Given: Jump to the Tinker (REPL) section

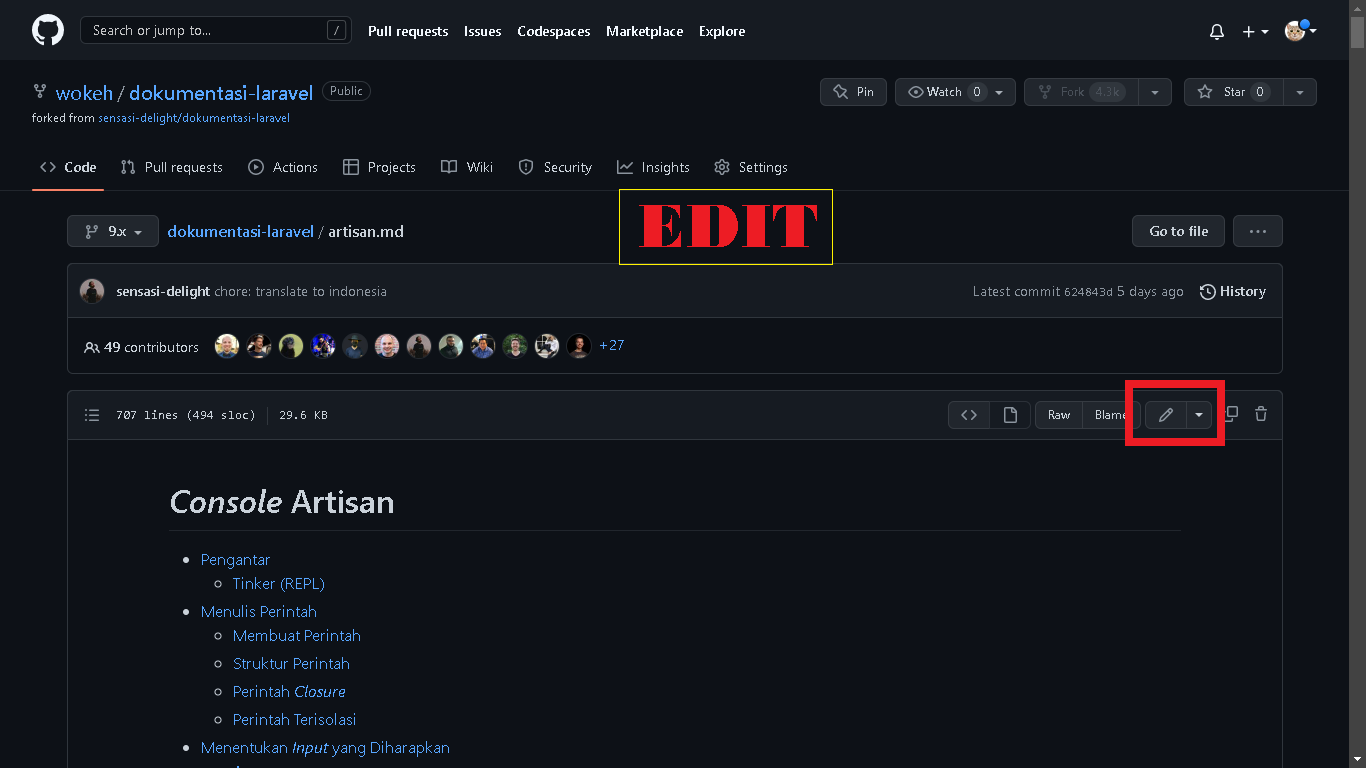Looking at the screenshot, I should coord(279,583).
